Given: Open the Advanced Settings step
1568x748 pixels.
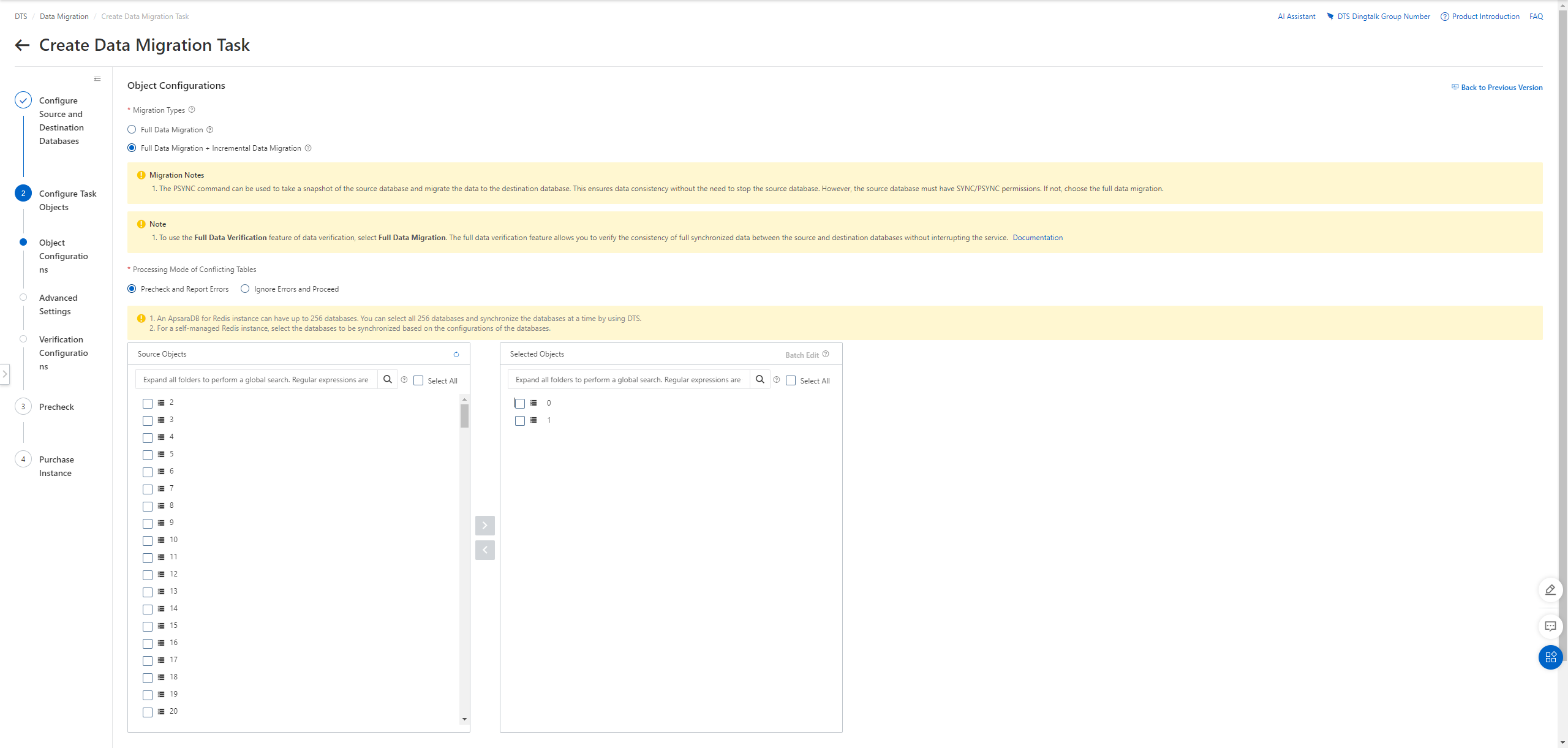Looking at the screenshot, I should 58,304.
